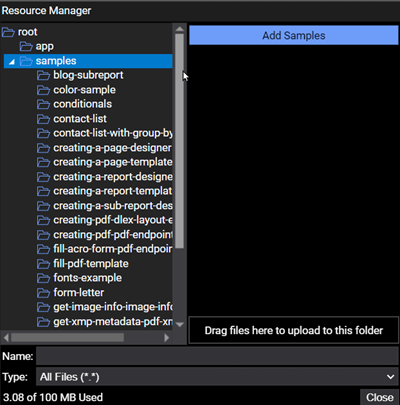This screenshot has height=405, width=400.
Task: Click the drag files upload area
Action: tap(294, 330)
